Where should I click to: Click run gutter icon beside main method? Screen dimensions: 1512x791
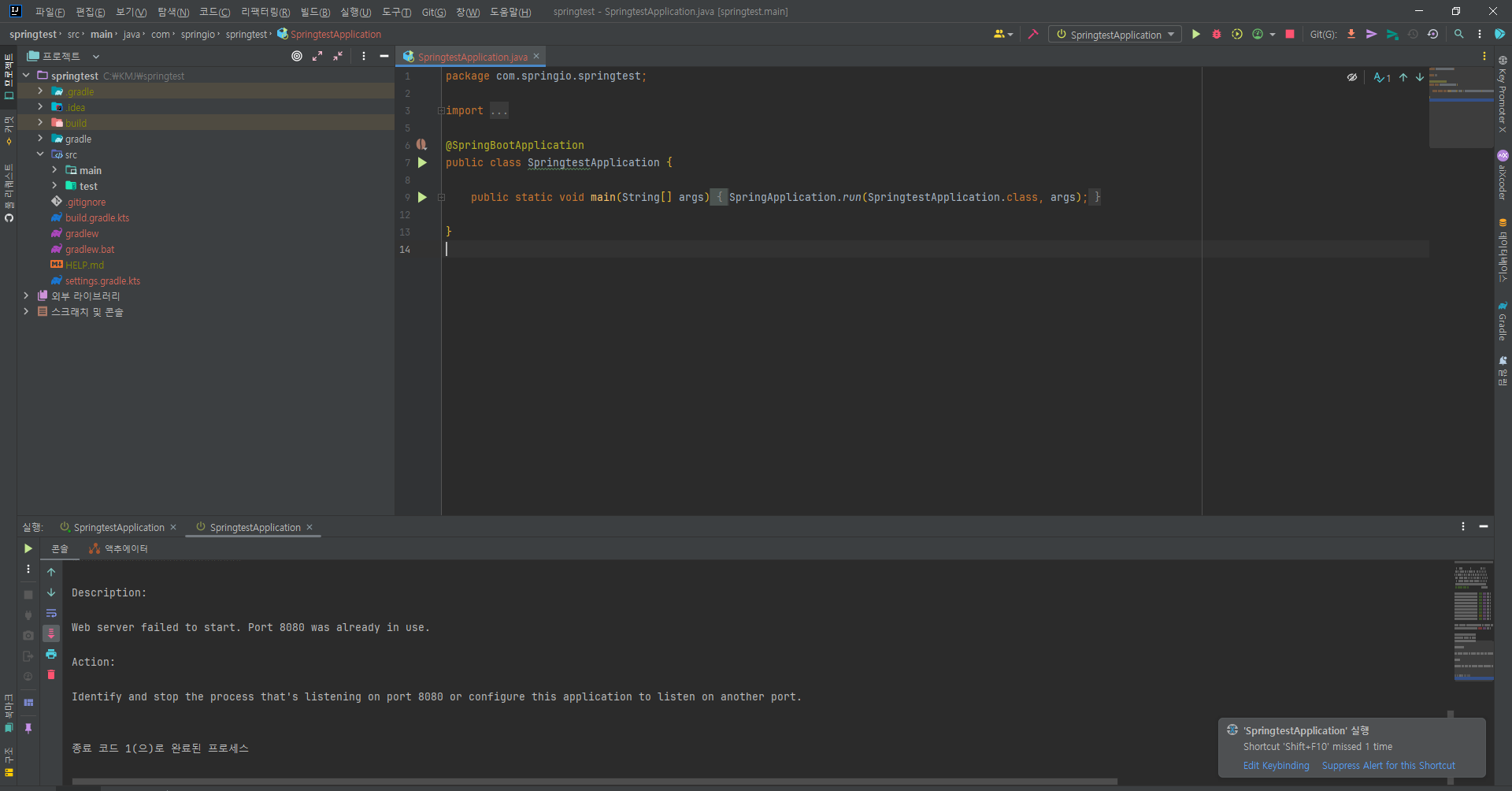pos(422,197)
